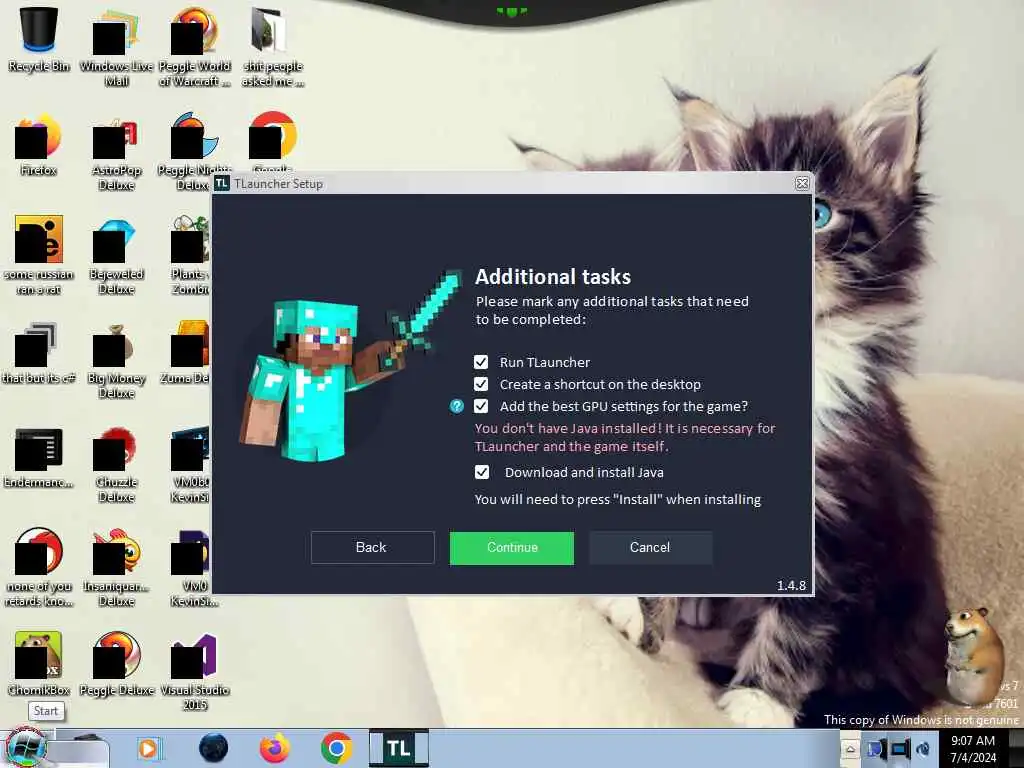Click the network tray icon
The width and height of the screenshot is (1024, 768).
point(899,749)
